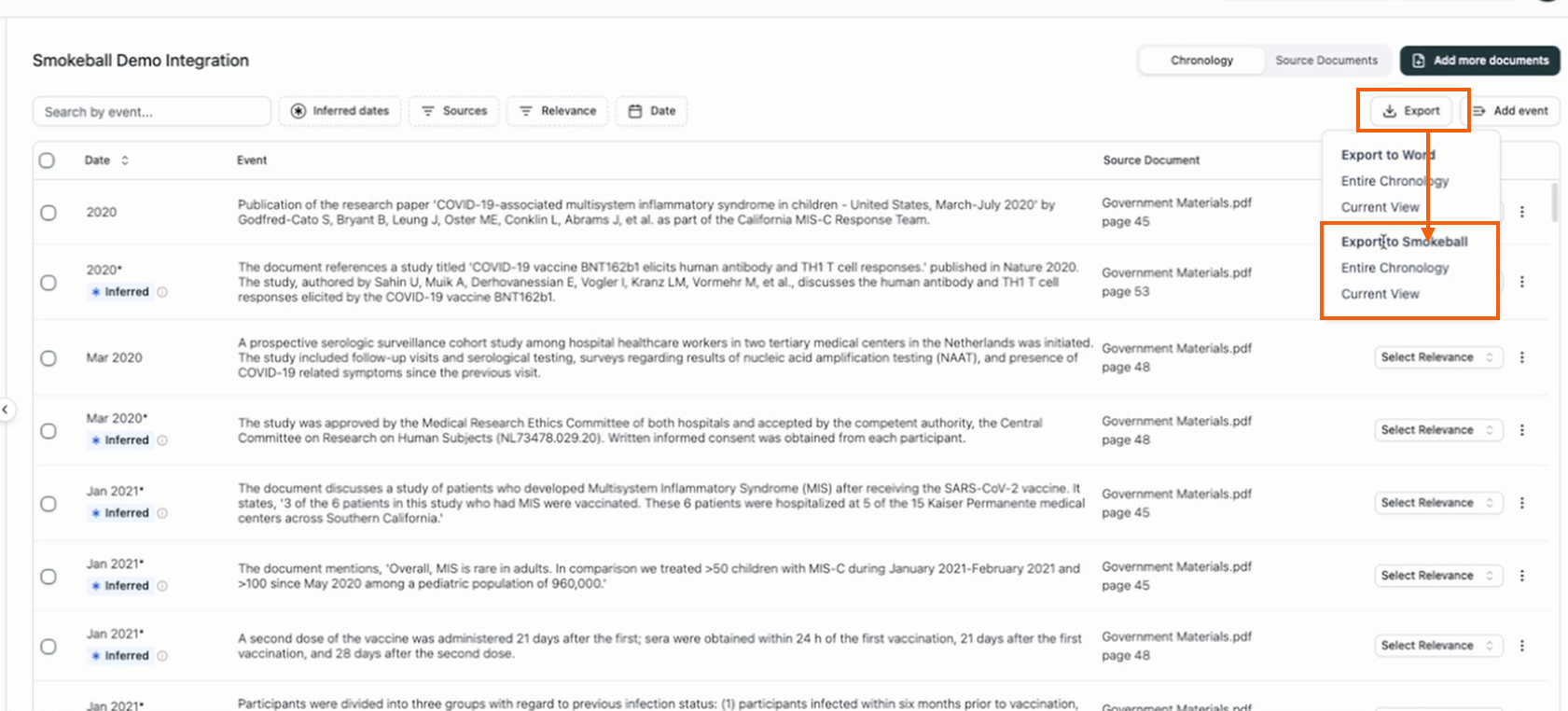The image size is (1568, 711).
Task: Open Select Relevance dropdown for Ethics Committee row
Action: click(x=1438, y=430)
